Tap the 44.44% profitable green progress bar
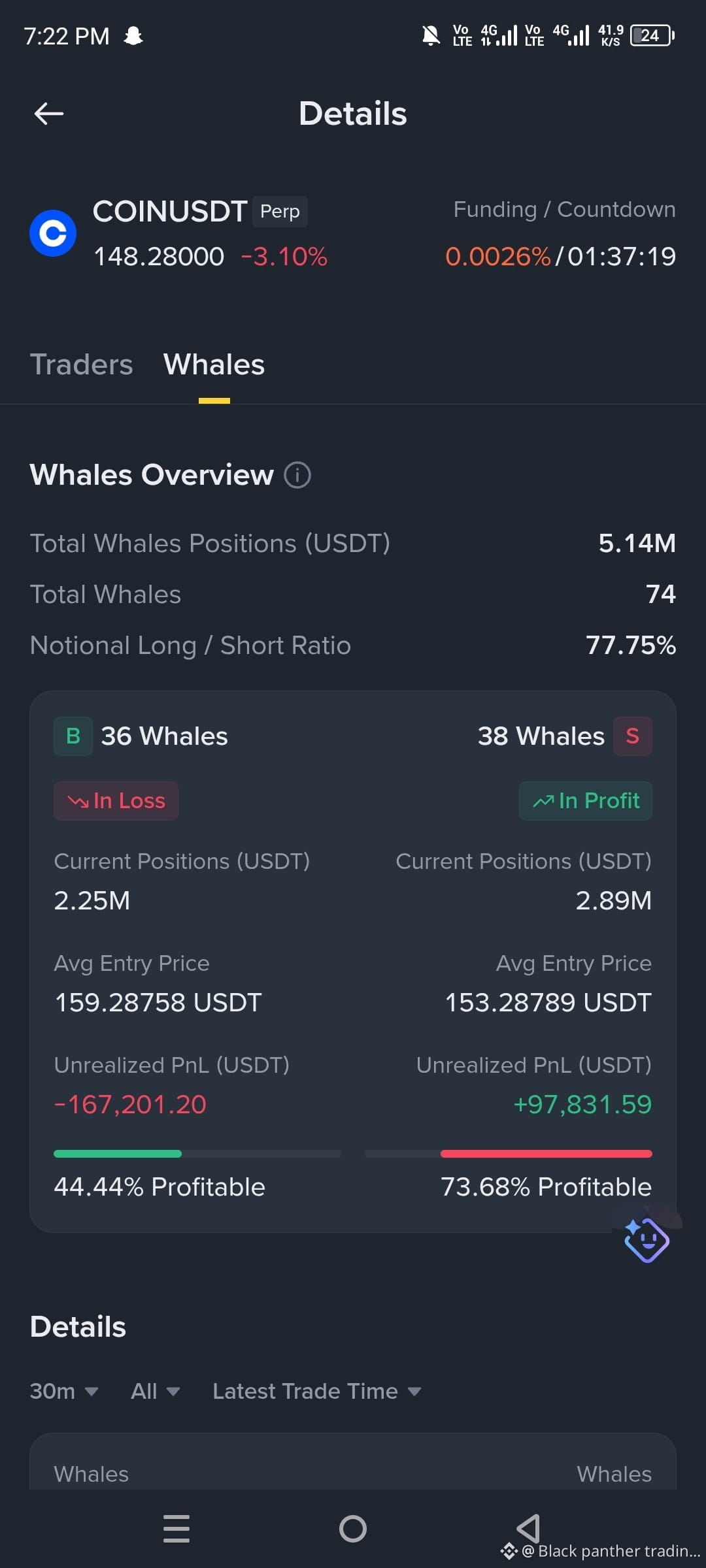This screenshot has height=1568, width=706. click(118, 1154)
